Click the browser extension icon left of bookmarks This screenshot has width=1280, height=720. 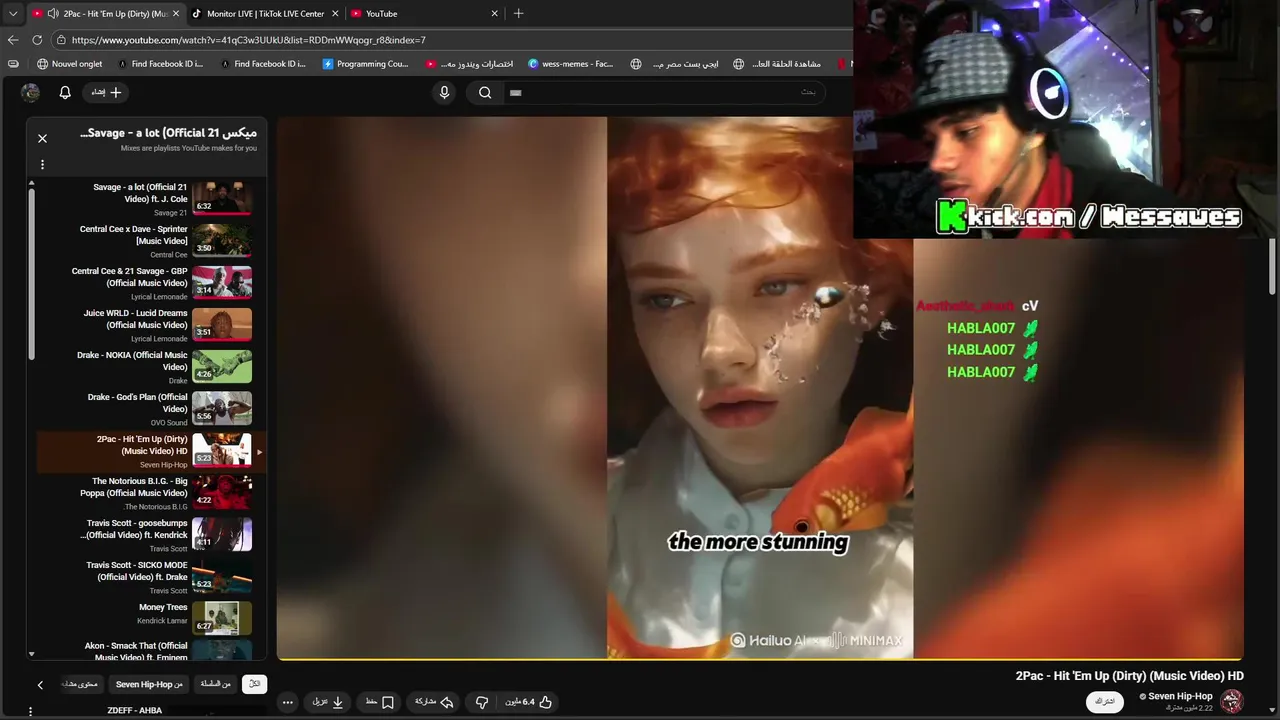(x=13, y=64)
